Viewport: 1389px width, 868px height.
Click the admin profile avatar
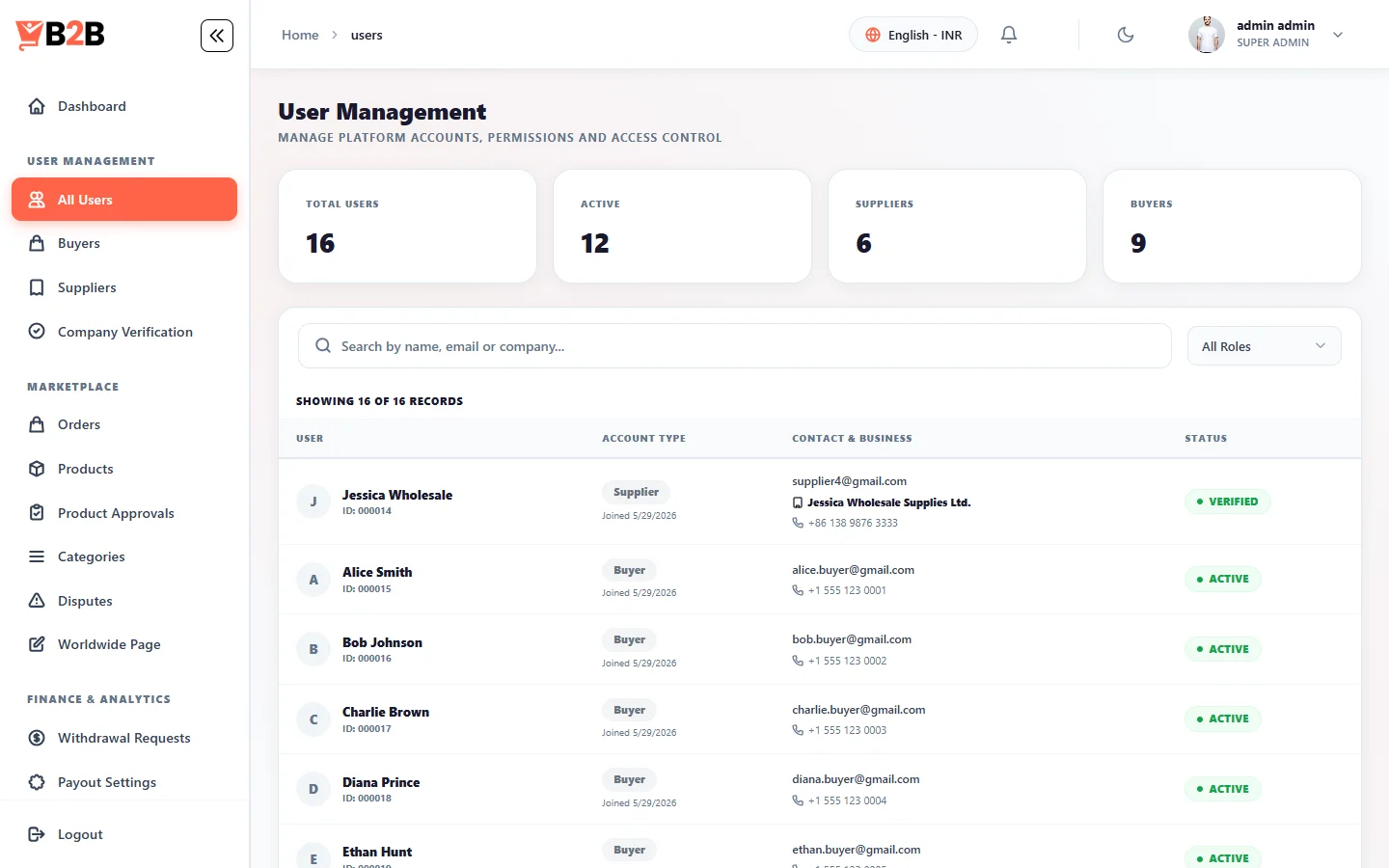(x=1207, y=35)
